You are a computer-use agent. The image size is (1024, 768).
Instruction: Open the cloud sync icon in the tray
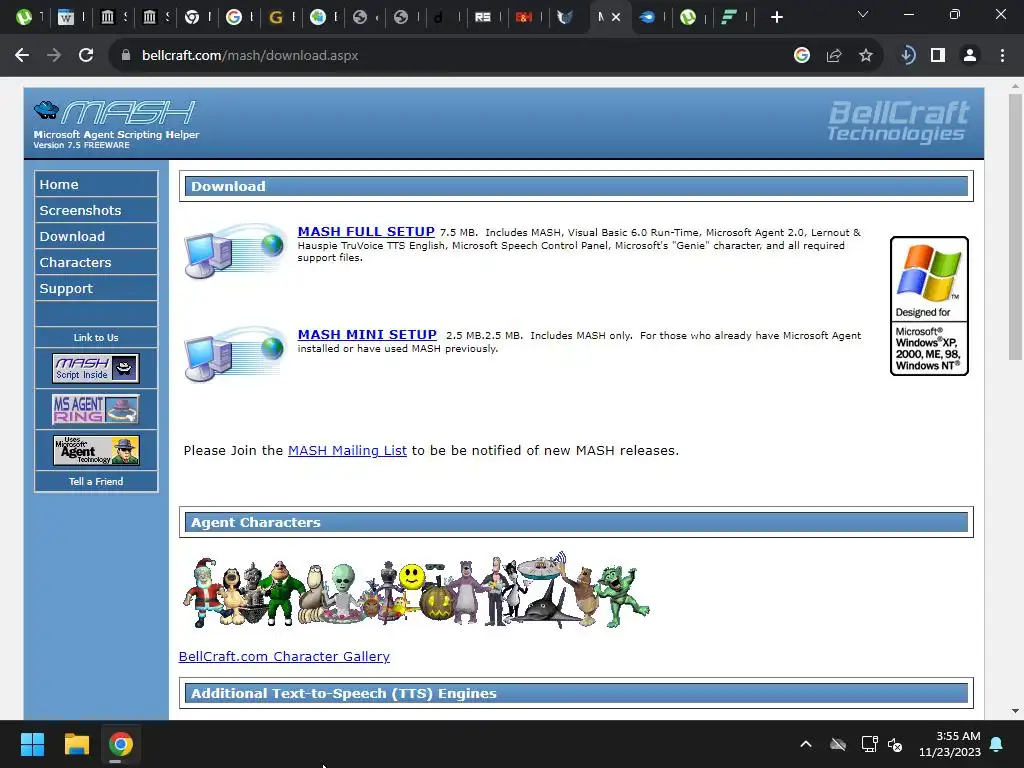coord(838,744)
